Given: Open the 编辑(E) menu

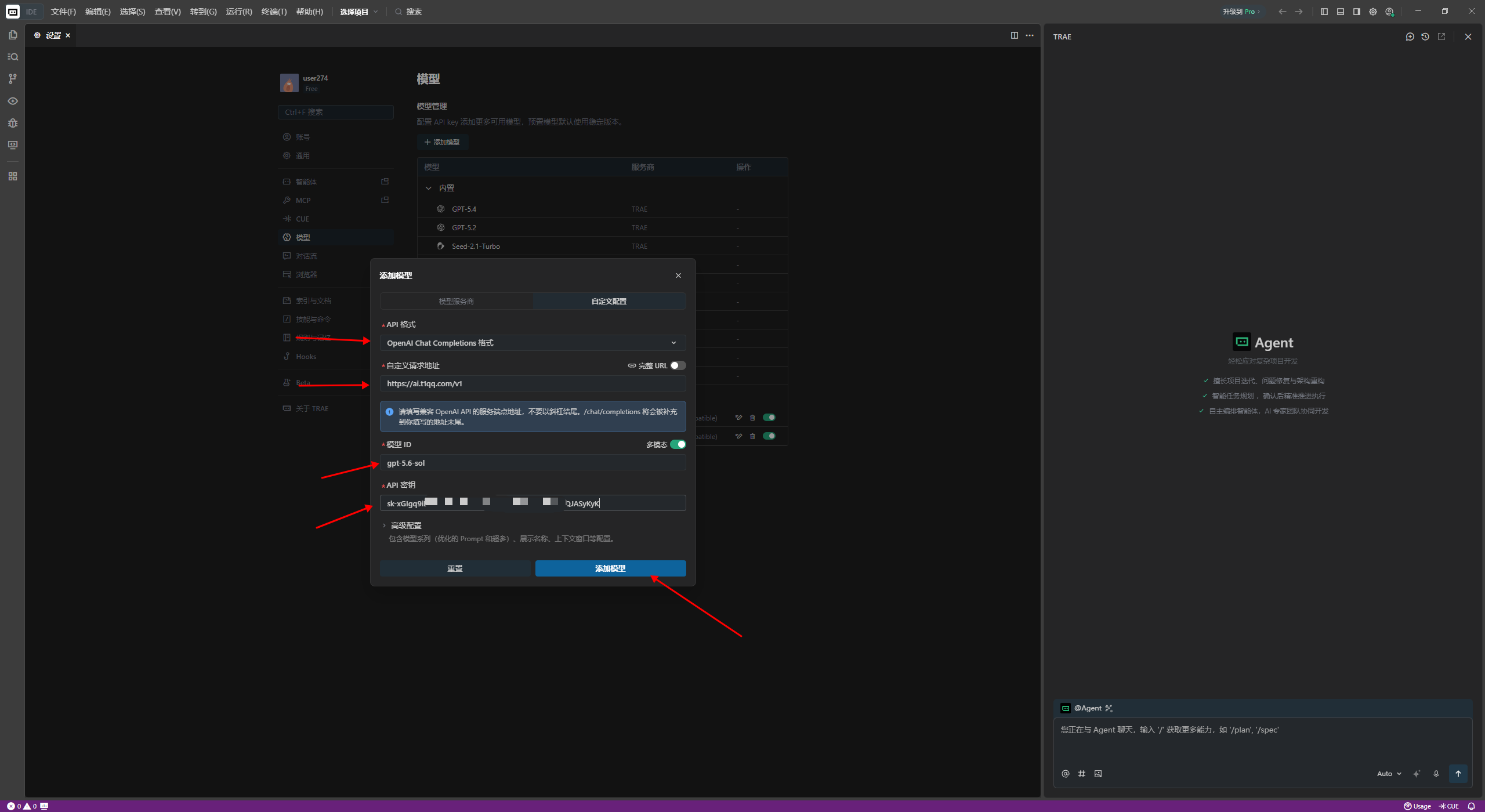Looking at the screenshot, I should [97, 12].
